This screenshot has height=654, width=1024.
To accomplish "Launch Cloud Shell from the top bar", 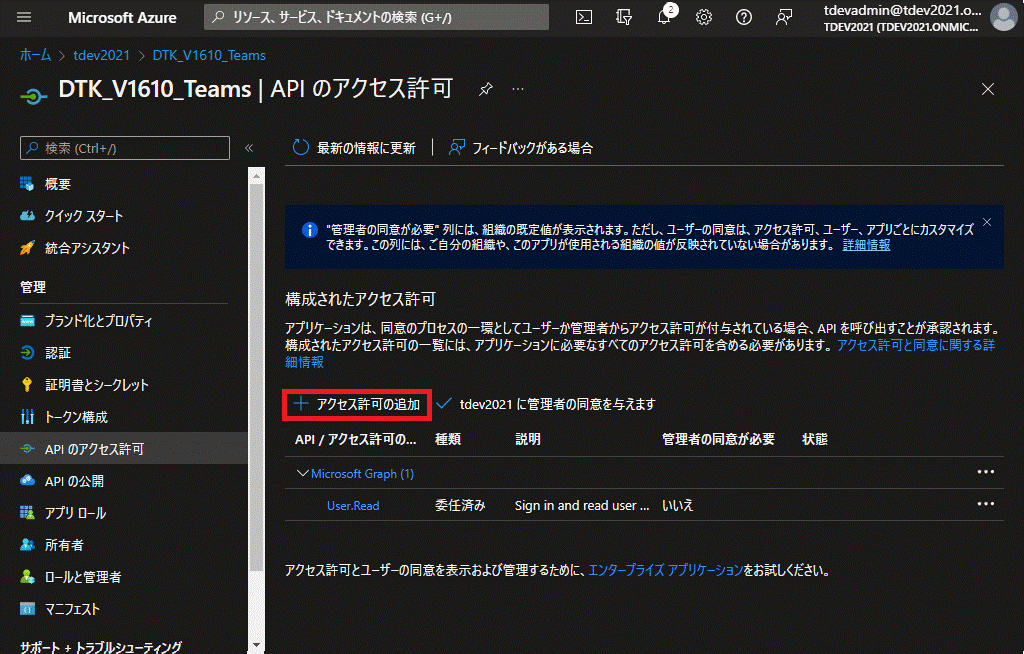I will click(x=584, y=17).
